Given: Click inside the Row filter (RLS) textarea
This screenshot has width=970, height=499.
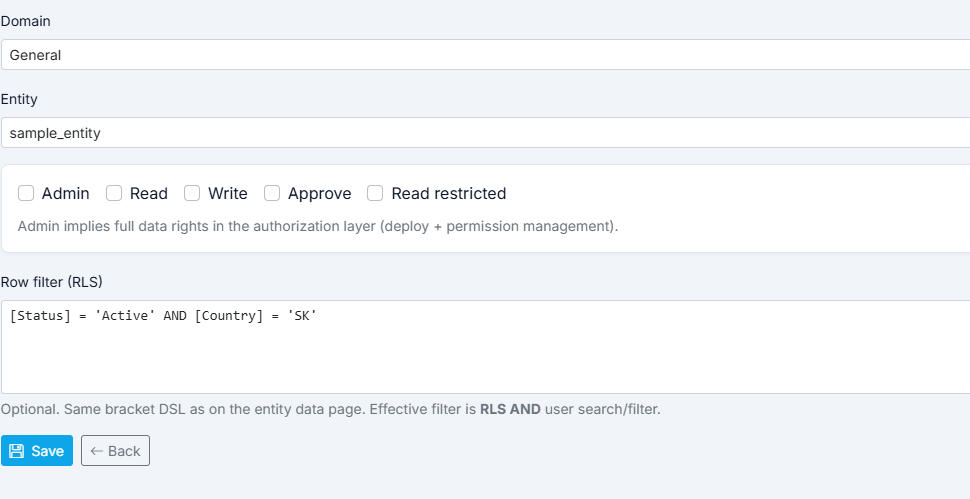Looking at the screenshot, I should click(486, 347).
